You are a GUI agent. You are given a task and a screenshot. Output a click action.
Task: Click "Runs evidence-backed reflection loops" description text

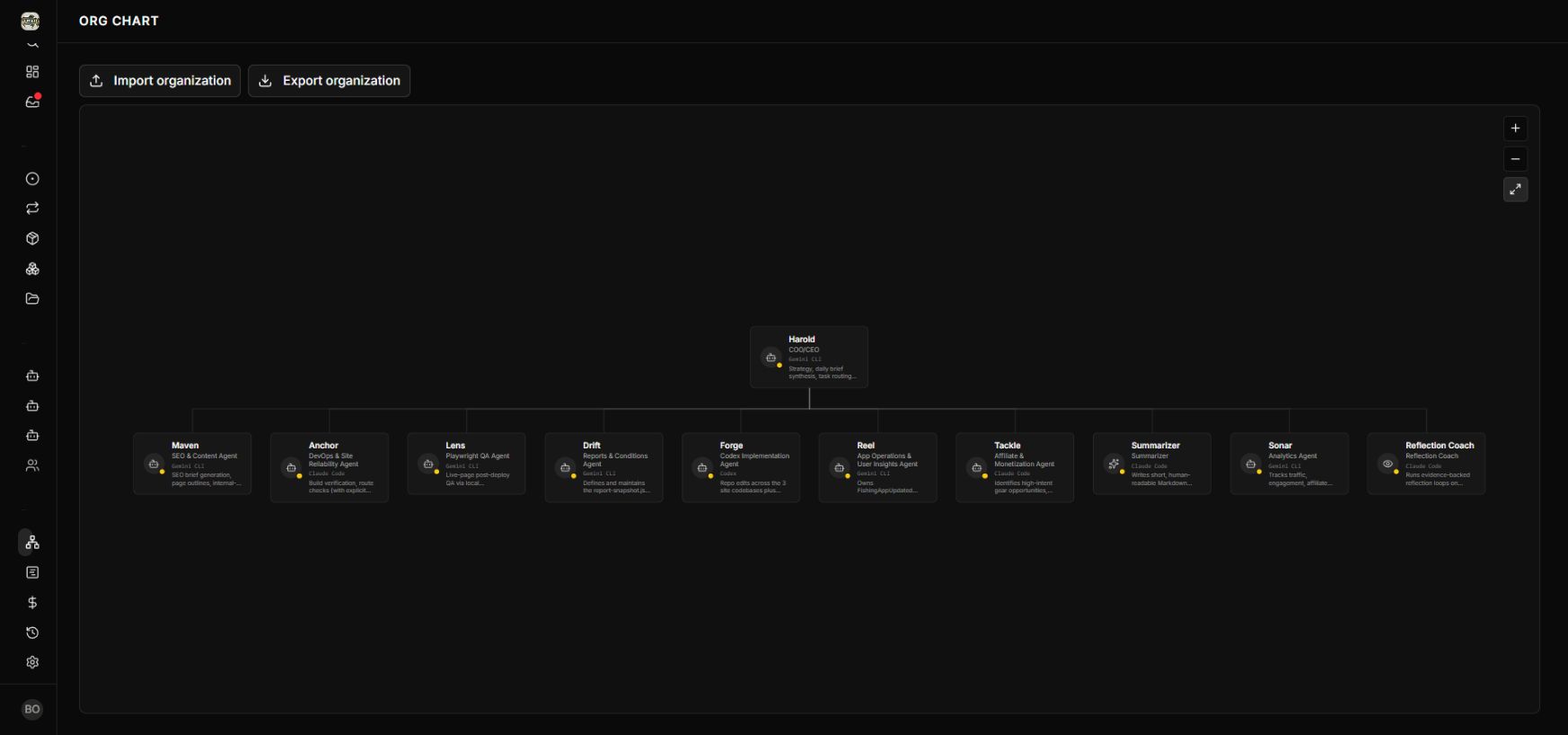(x=1438, y=479)
